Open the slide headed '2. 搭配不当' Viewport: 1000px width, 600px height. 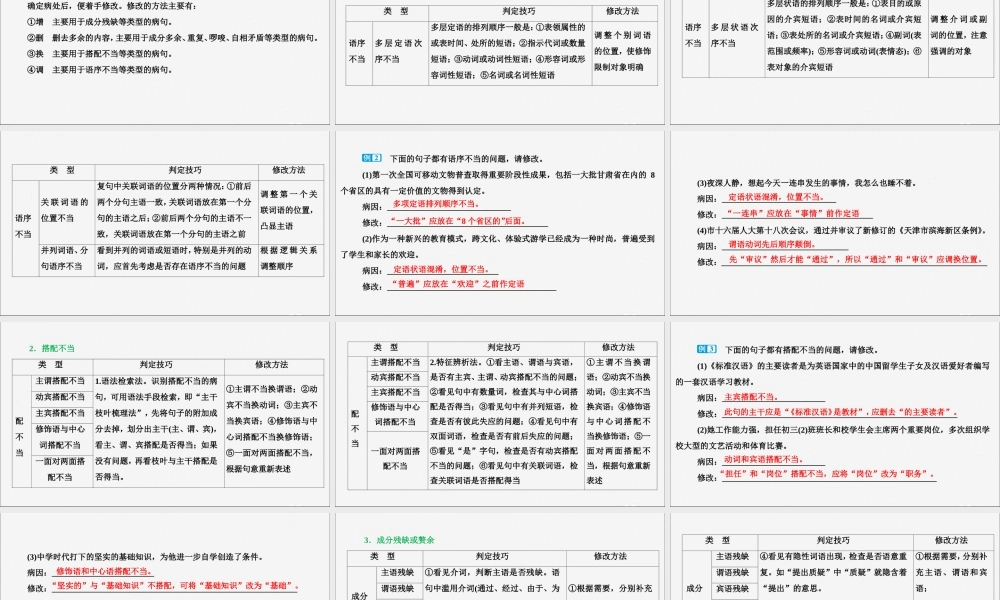pyautogui.click(x=165, y=414)
